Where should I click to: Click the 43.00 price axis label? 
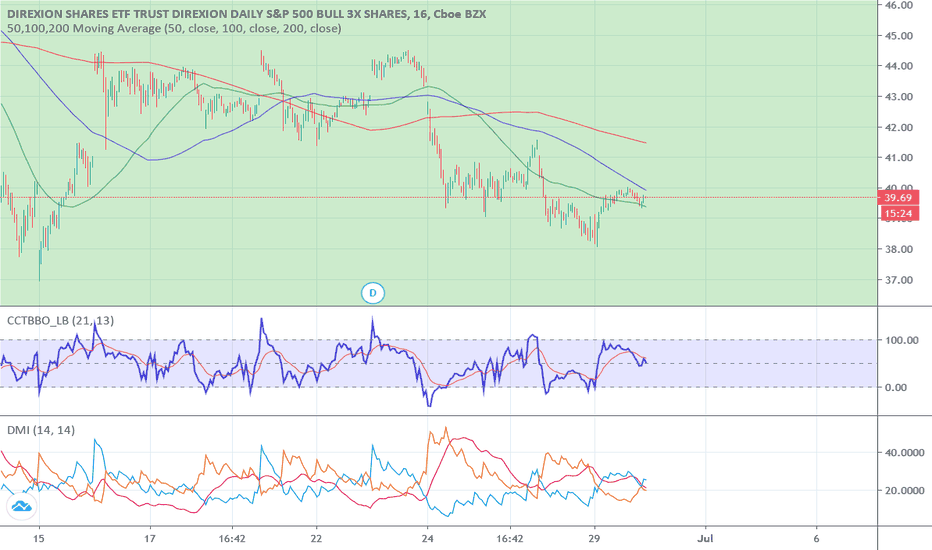click(899, 97)
